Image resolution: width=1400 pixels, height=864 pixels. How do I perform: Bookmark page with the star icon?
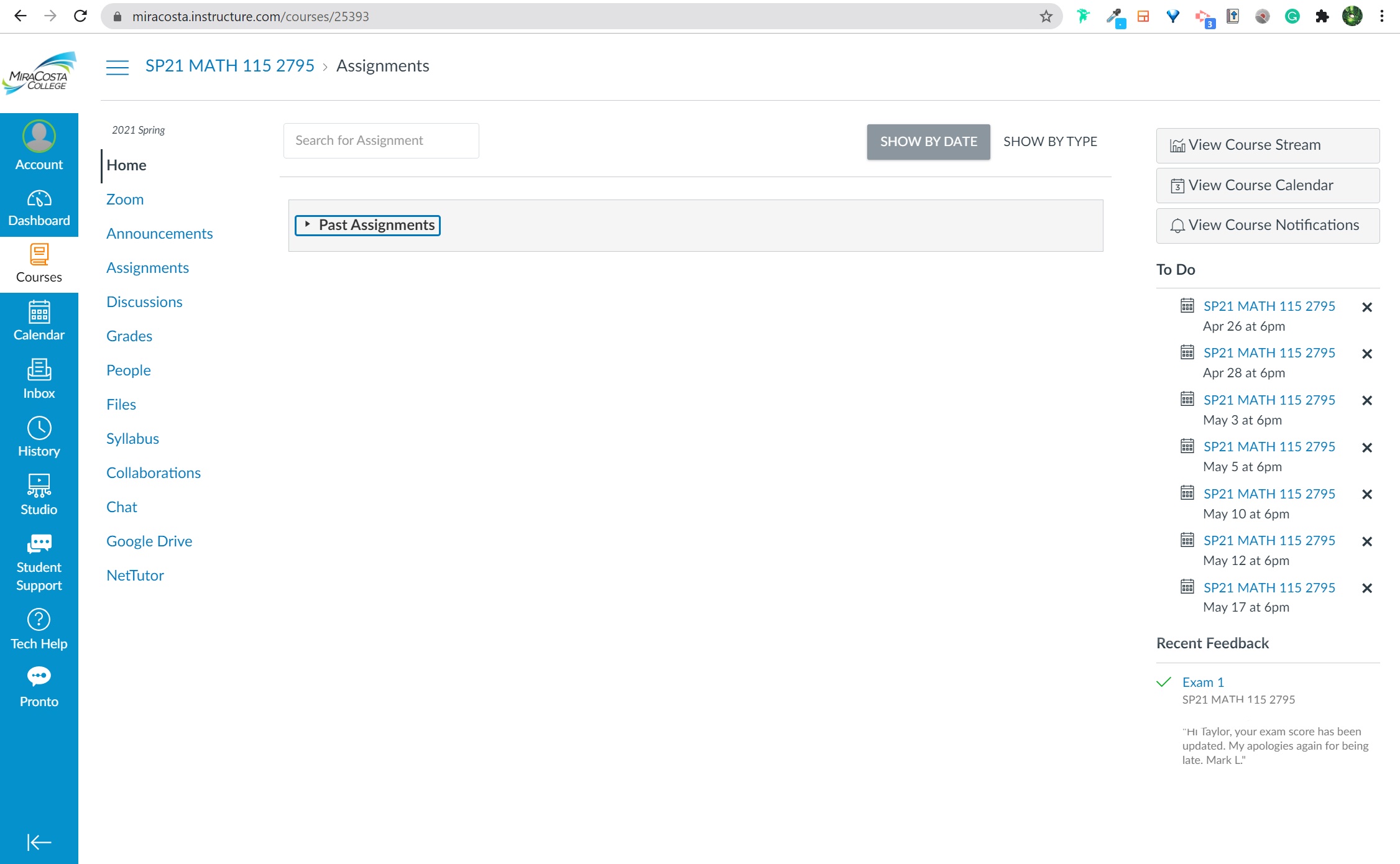coord(1046,16)
